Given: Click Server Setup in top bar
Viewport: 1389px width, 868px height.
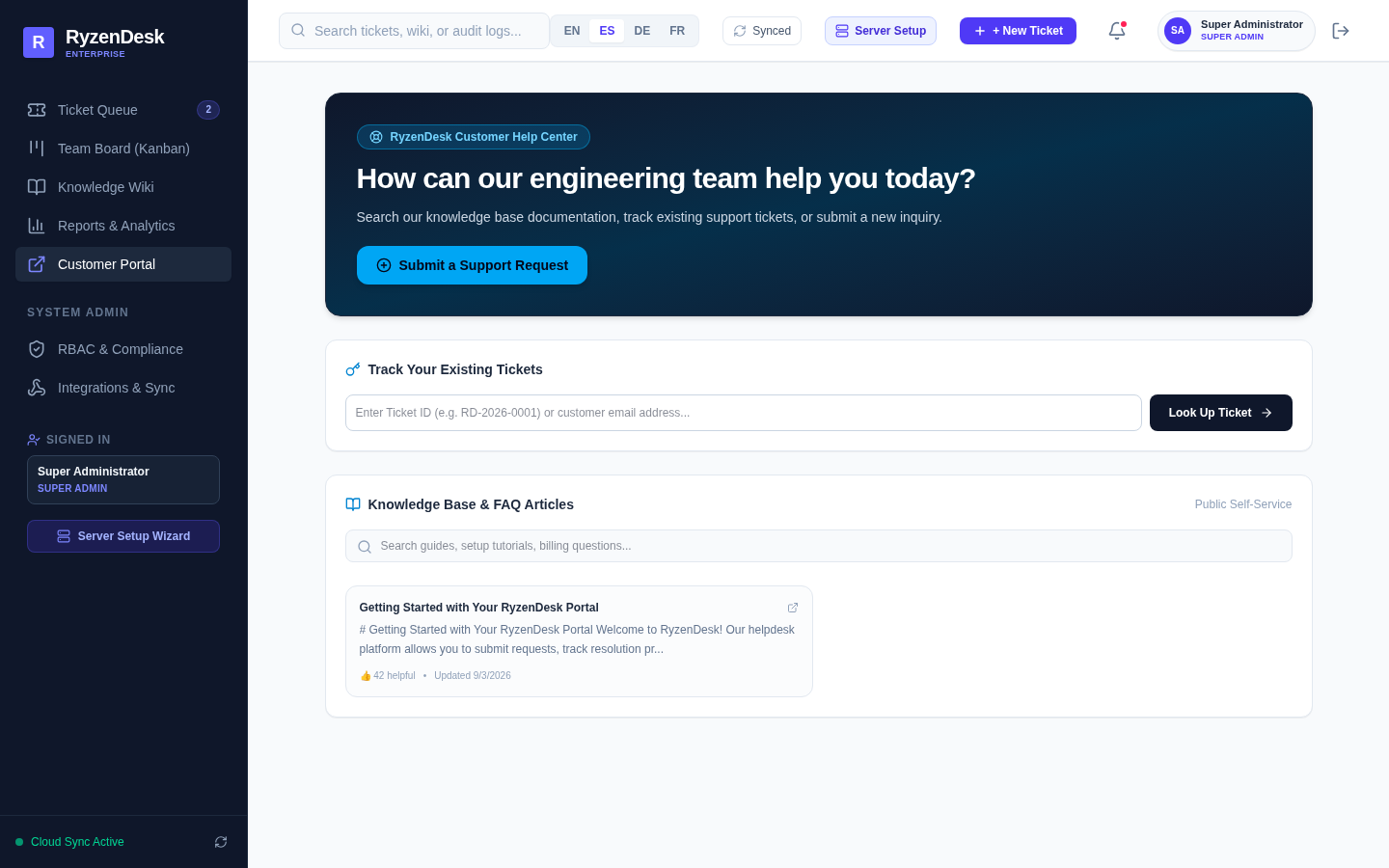Looking at the screenshot, I should pos(881,31).
